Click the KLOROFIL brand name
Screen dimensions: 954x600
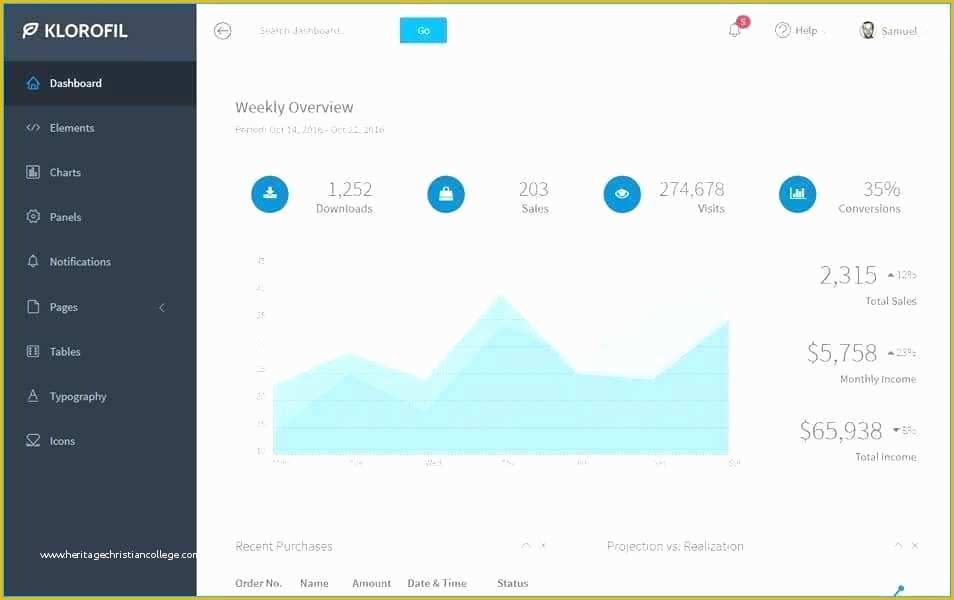(86, 30)
